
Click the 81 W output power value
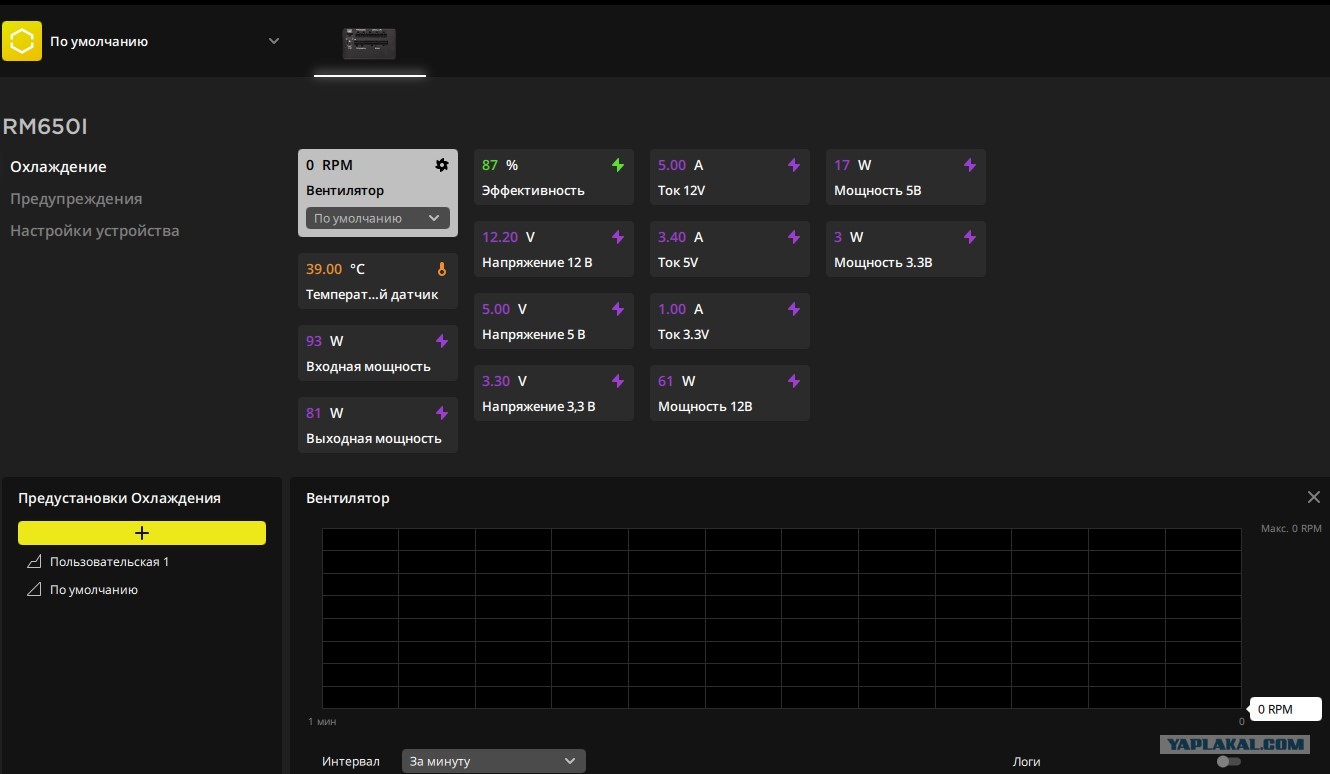point(324,413)
